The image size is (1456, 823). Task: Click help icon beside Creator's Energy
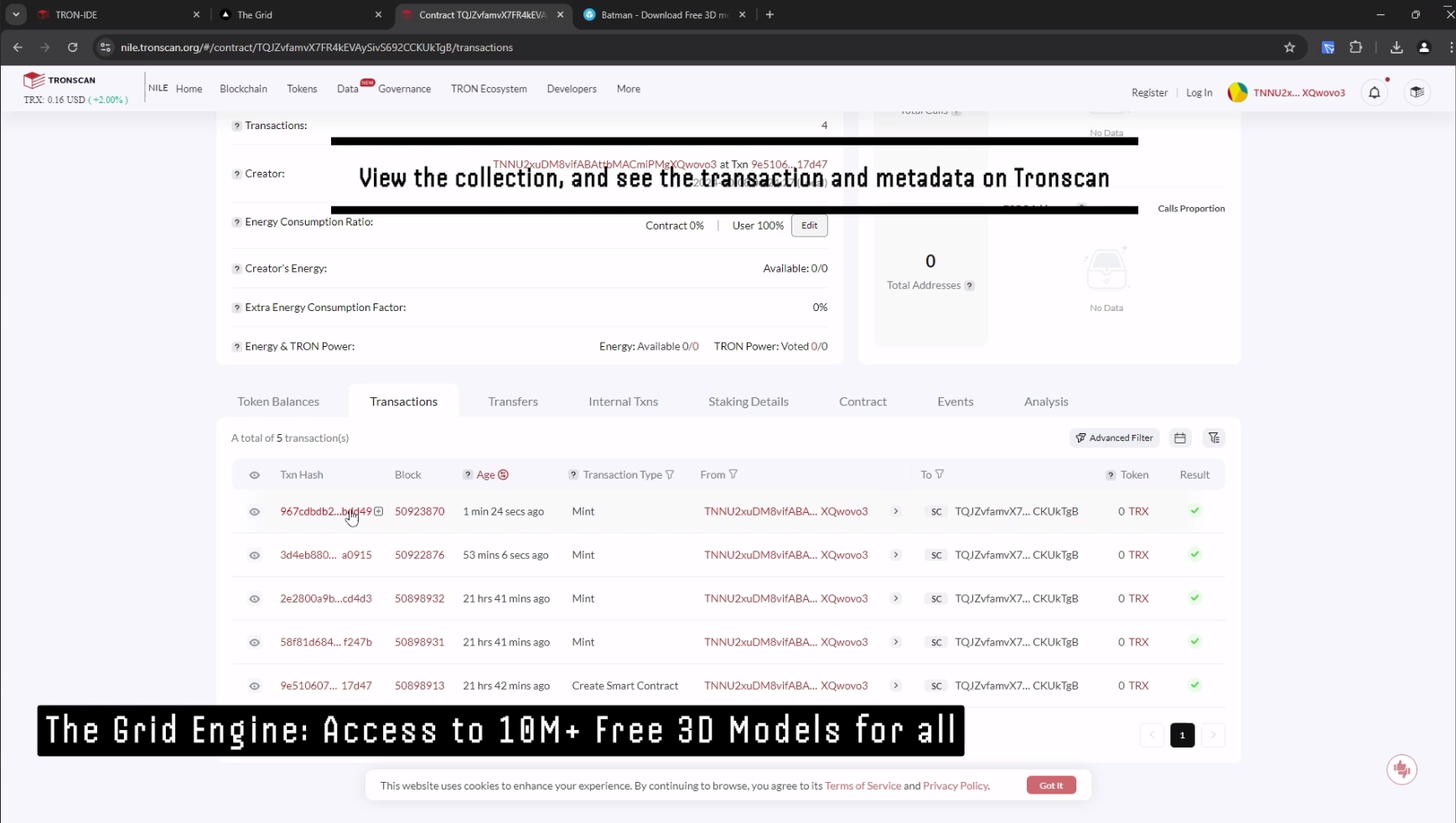tap(237, 269)
